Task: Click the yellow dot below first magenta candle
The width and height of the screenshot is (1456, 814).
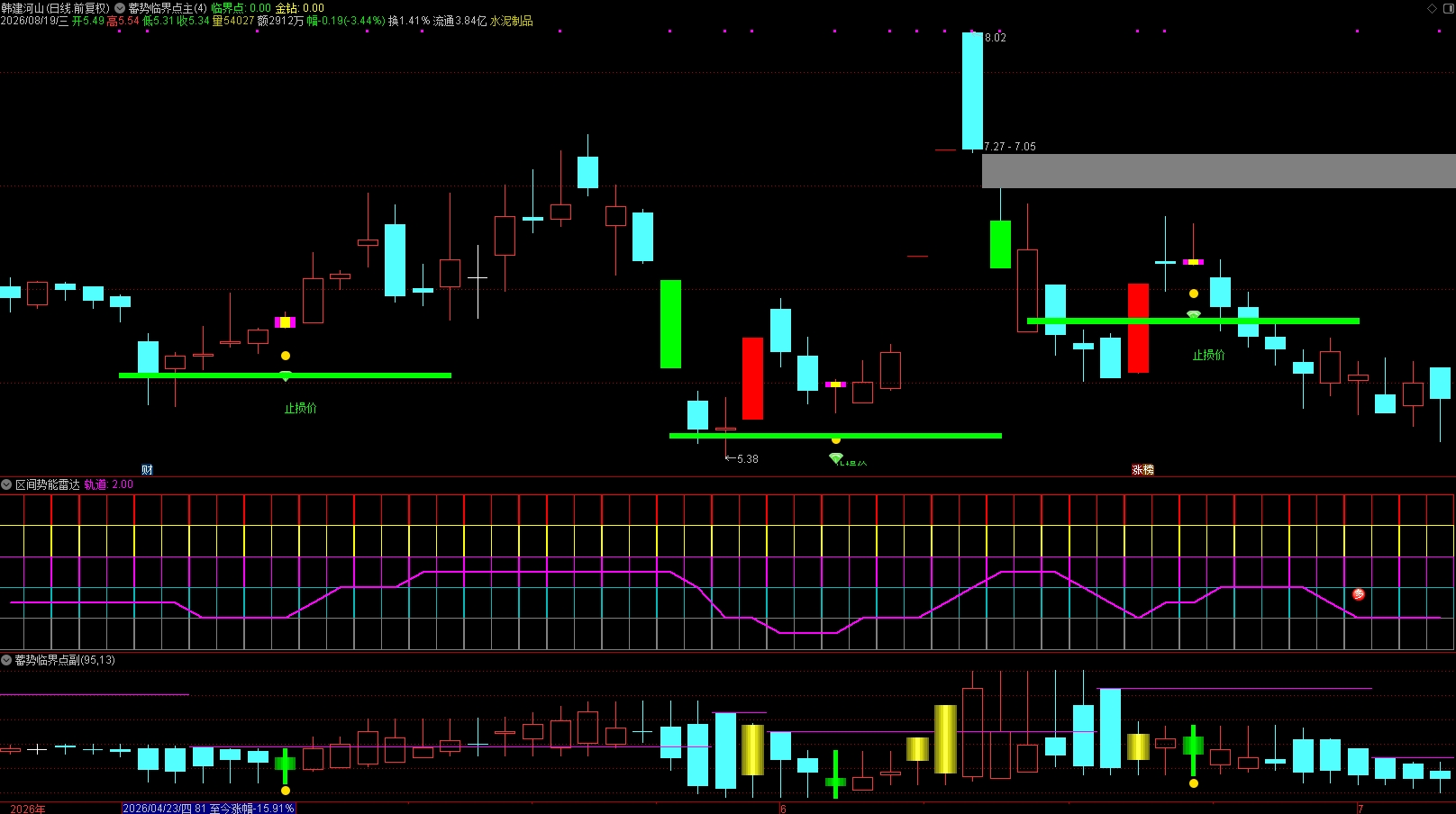Action: point(286,356)
